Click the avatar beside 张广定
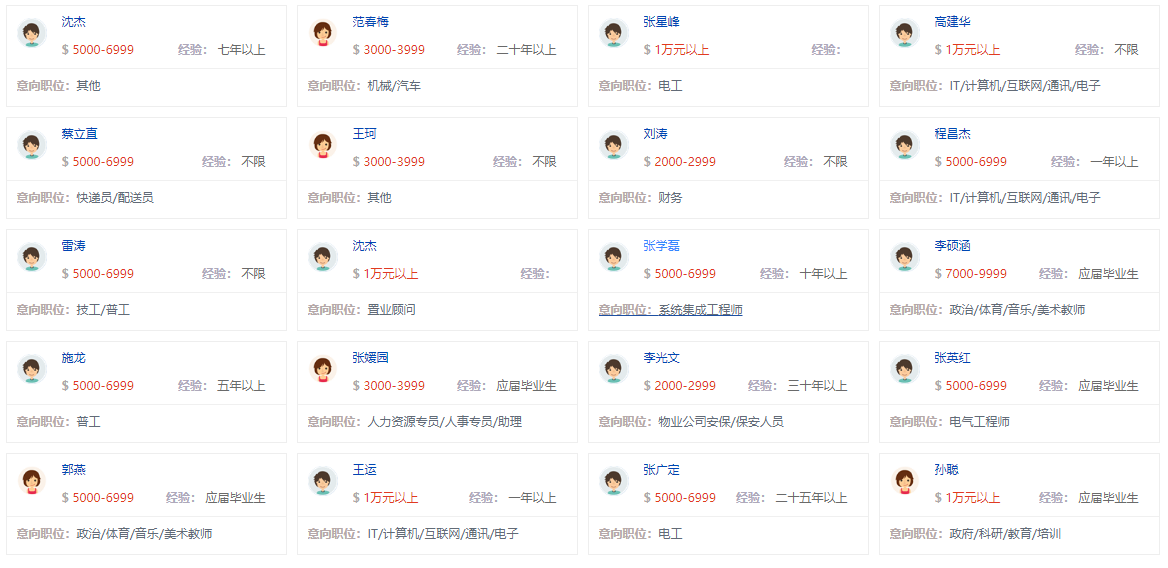Viewport: 1168px width, 568px height. point(614,481)
